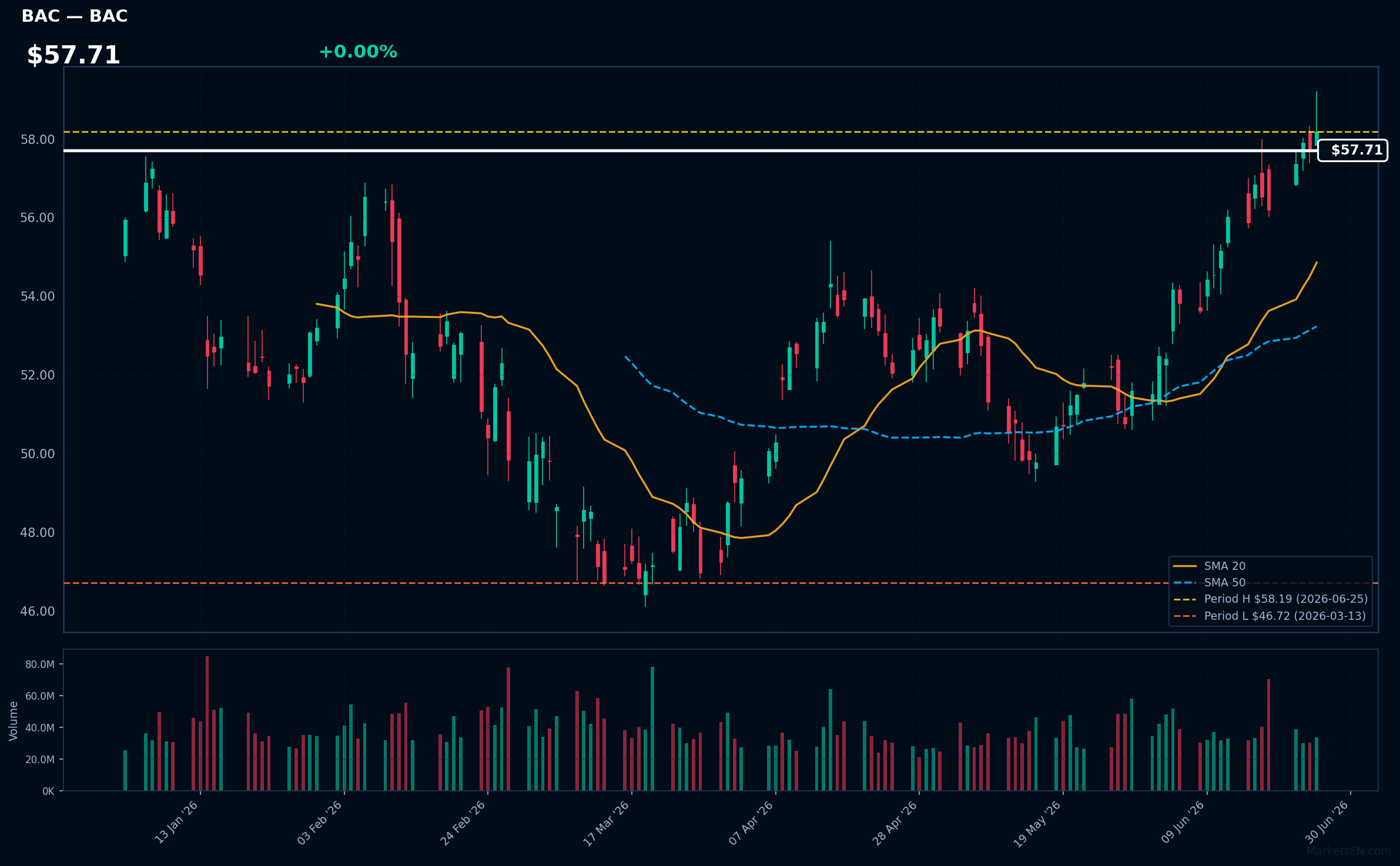Click the 46.00 price axis label
The width and height of the screenshot is (1400, 866).
click(38, 612)
